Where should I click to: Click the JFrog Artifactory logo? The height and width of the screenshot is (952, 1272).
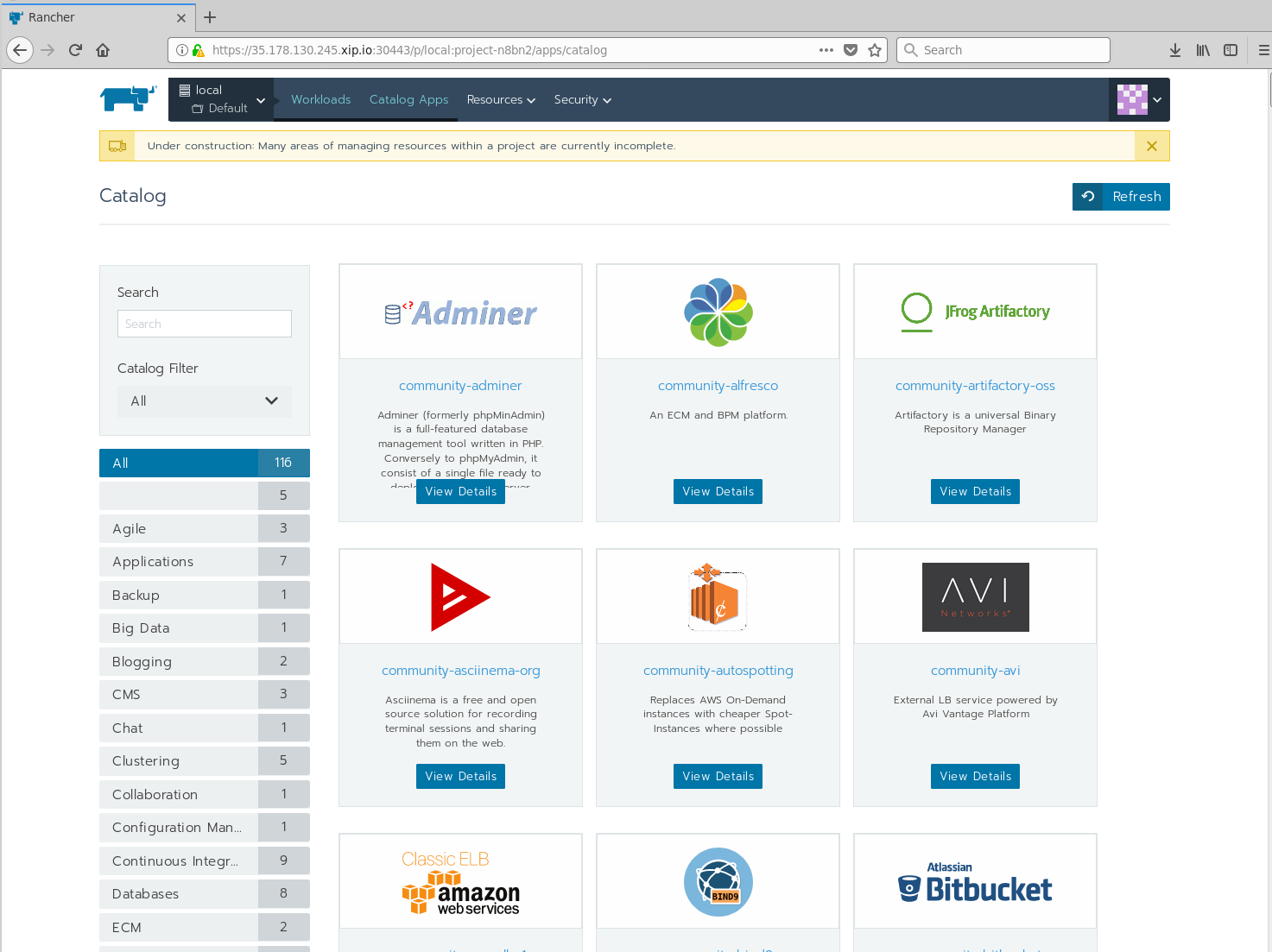tap(975, 312)
